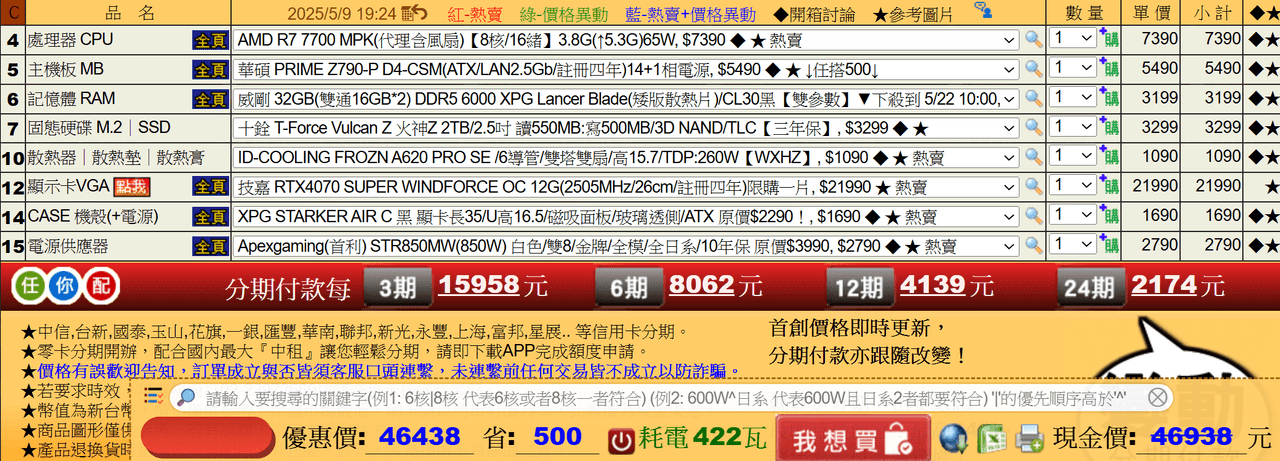Click the red 我想買 buy button
The image size is (1280, 461).
tap(852, 438)
